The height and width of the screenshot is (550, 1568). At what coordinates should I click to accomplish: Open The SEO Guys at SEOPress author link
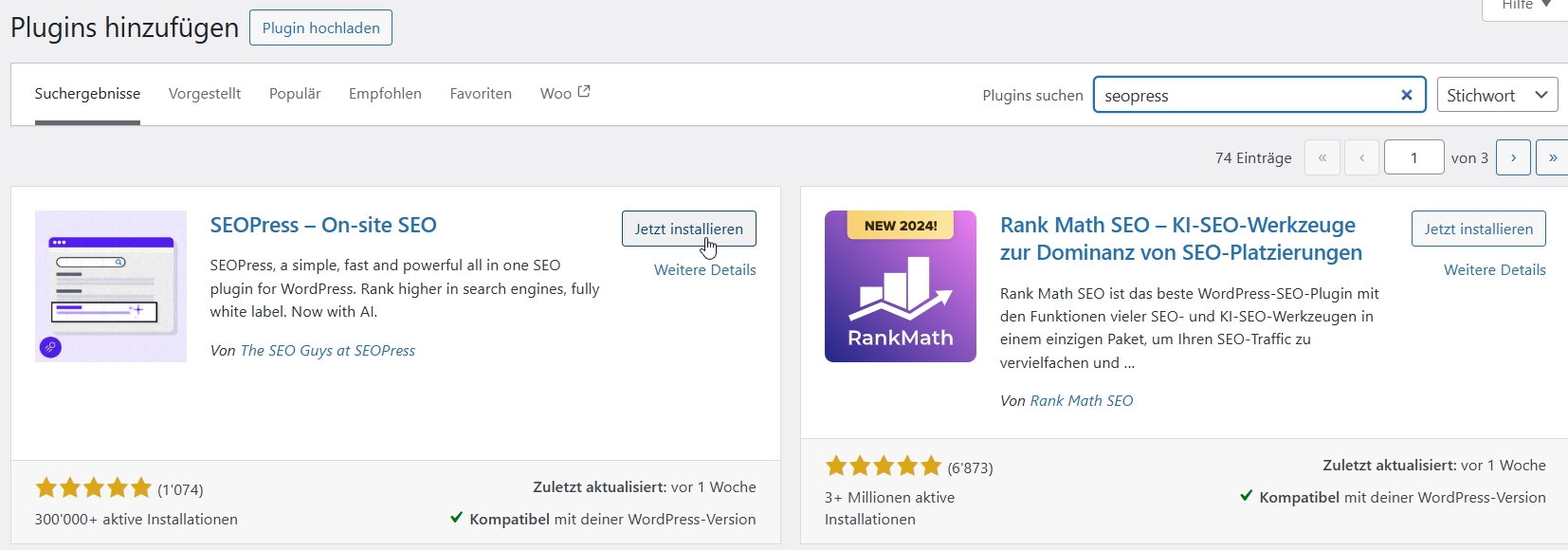point(327,350)
